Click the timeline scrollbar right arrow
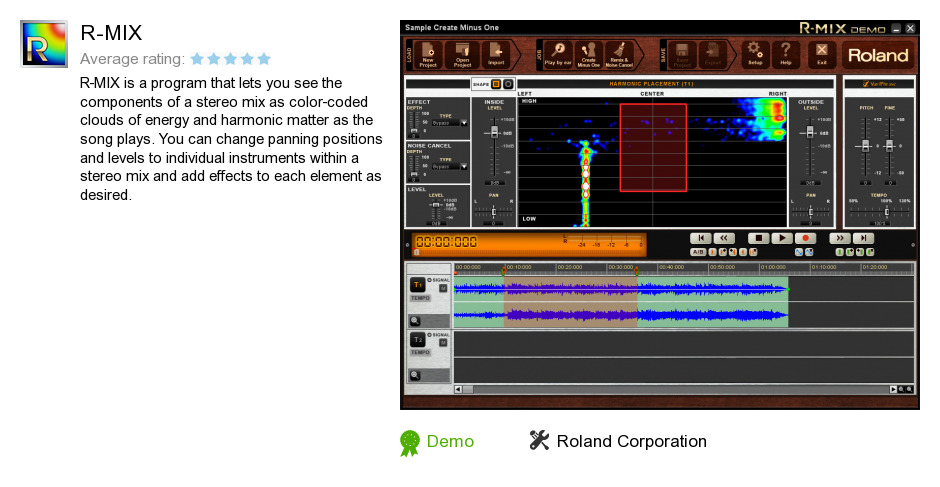 pyautogui.click(x=893, y=389)
